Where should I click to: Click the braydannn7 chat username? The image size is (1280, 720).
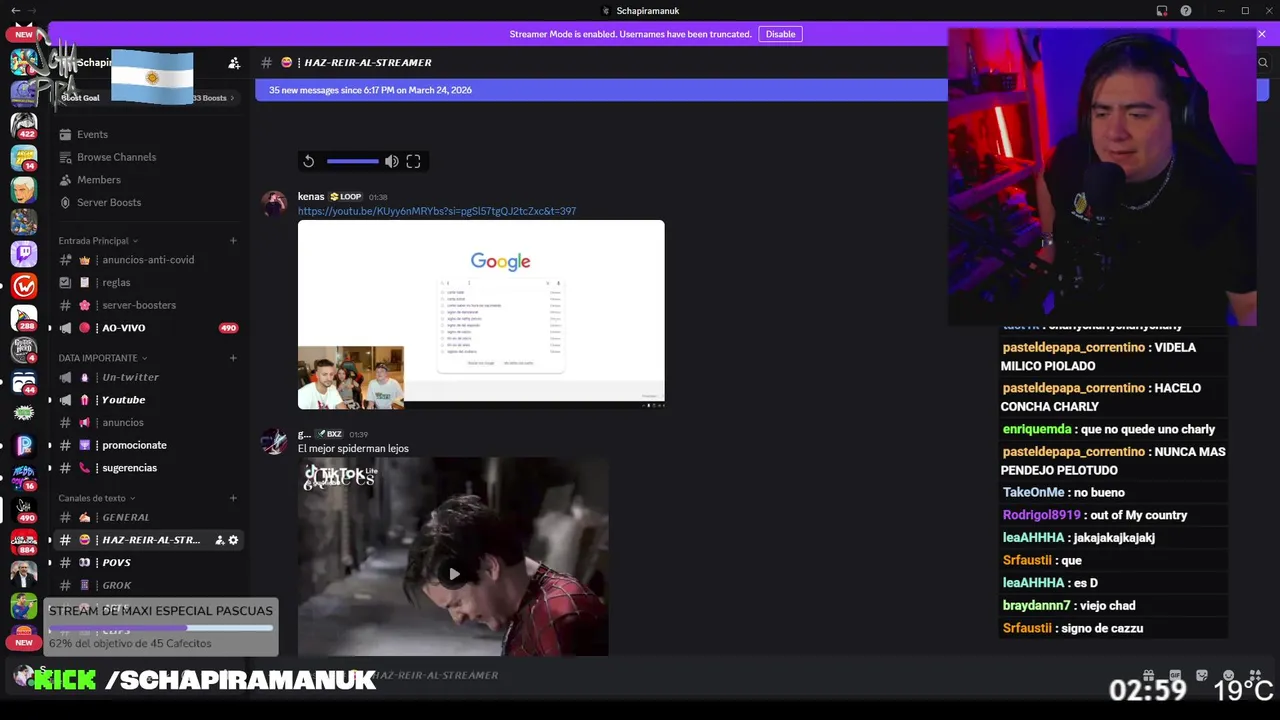tap(1036, 606)
